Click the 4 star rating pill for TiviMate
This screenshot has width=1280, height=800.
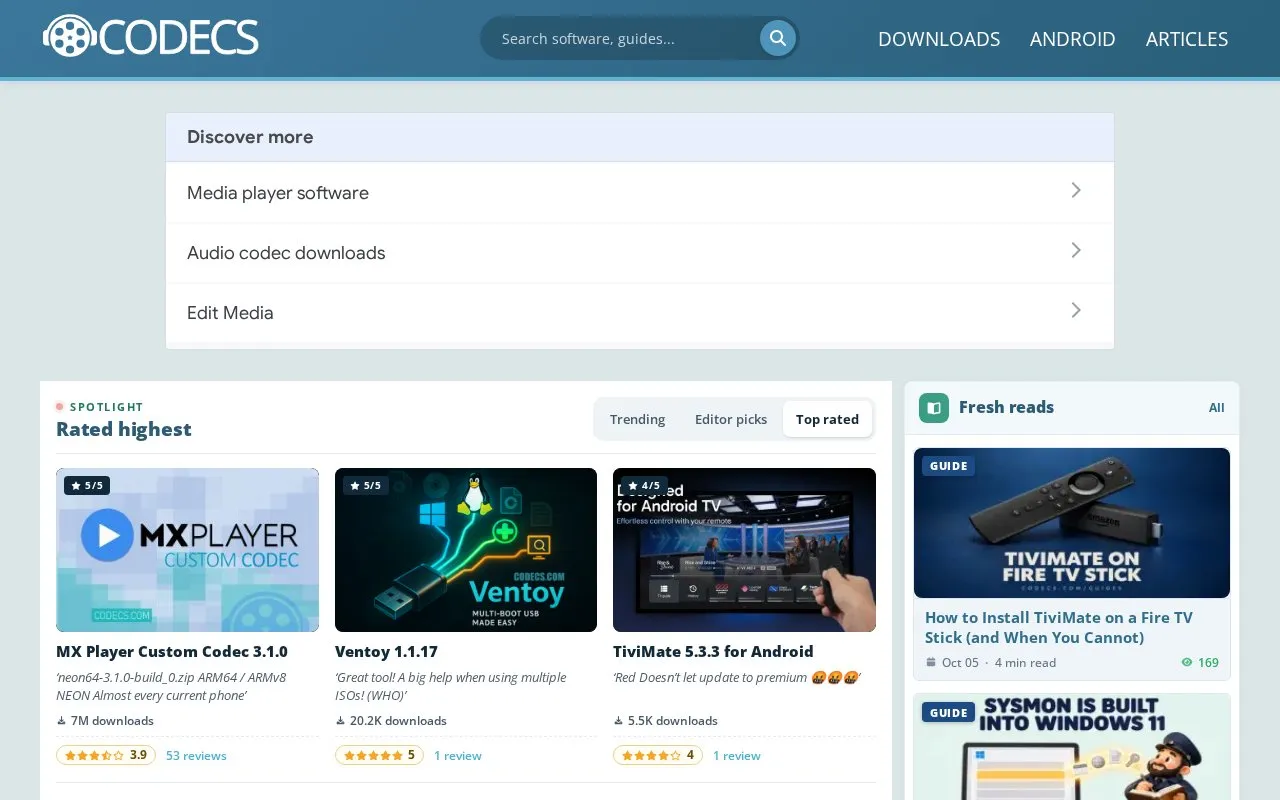658,755
